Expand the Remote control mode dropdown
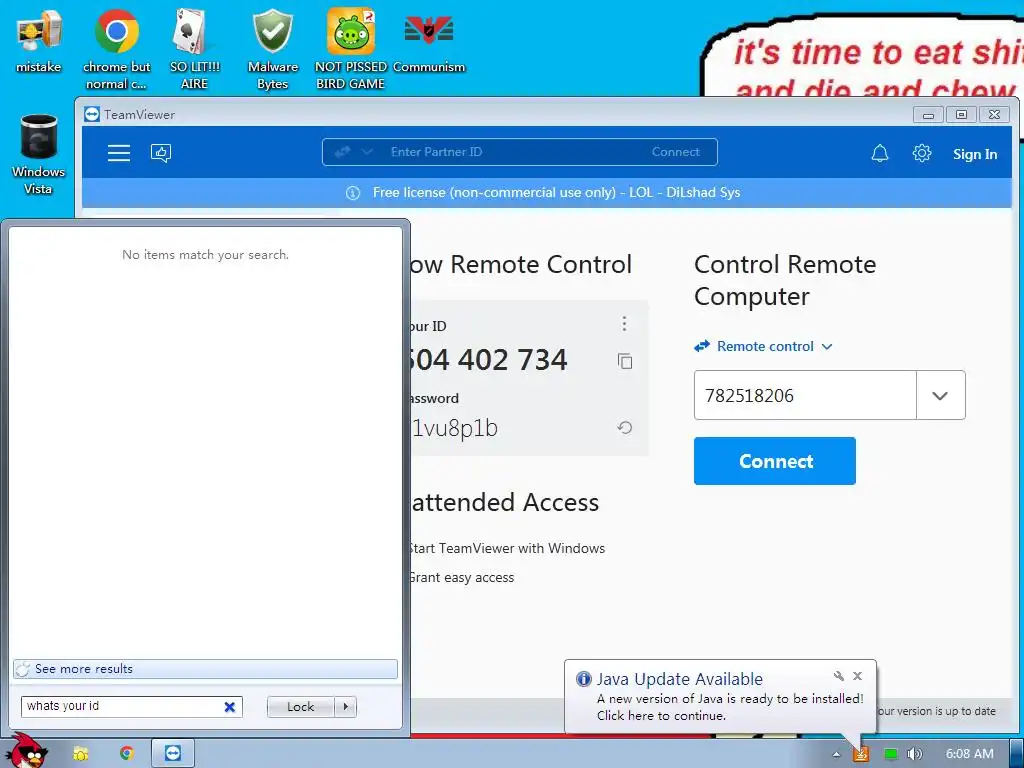The image size is (1024, 768). pyautogui.click(x=763, y=346)
